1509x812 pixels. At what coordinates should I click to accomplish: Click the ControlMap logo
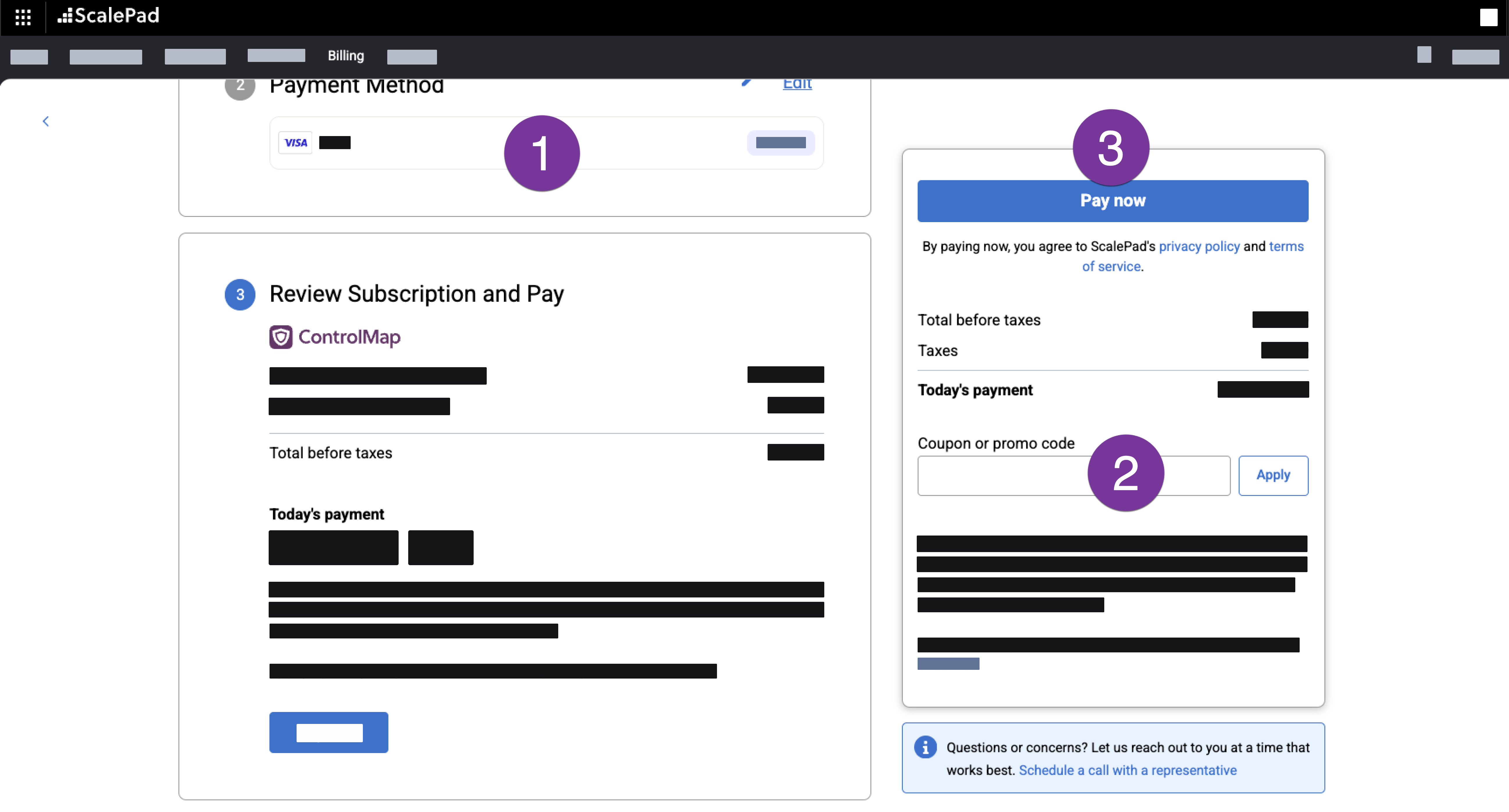coord(334,337)
